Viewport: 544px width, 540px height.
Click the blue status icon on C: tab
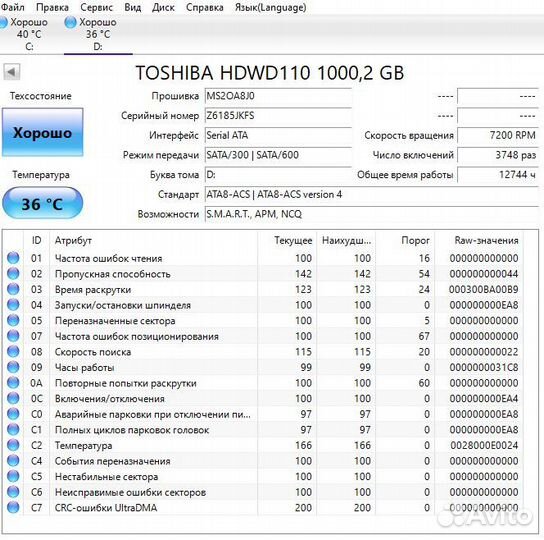3,23
